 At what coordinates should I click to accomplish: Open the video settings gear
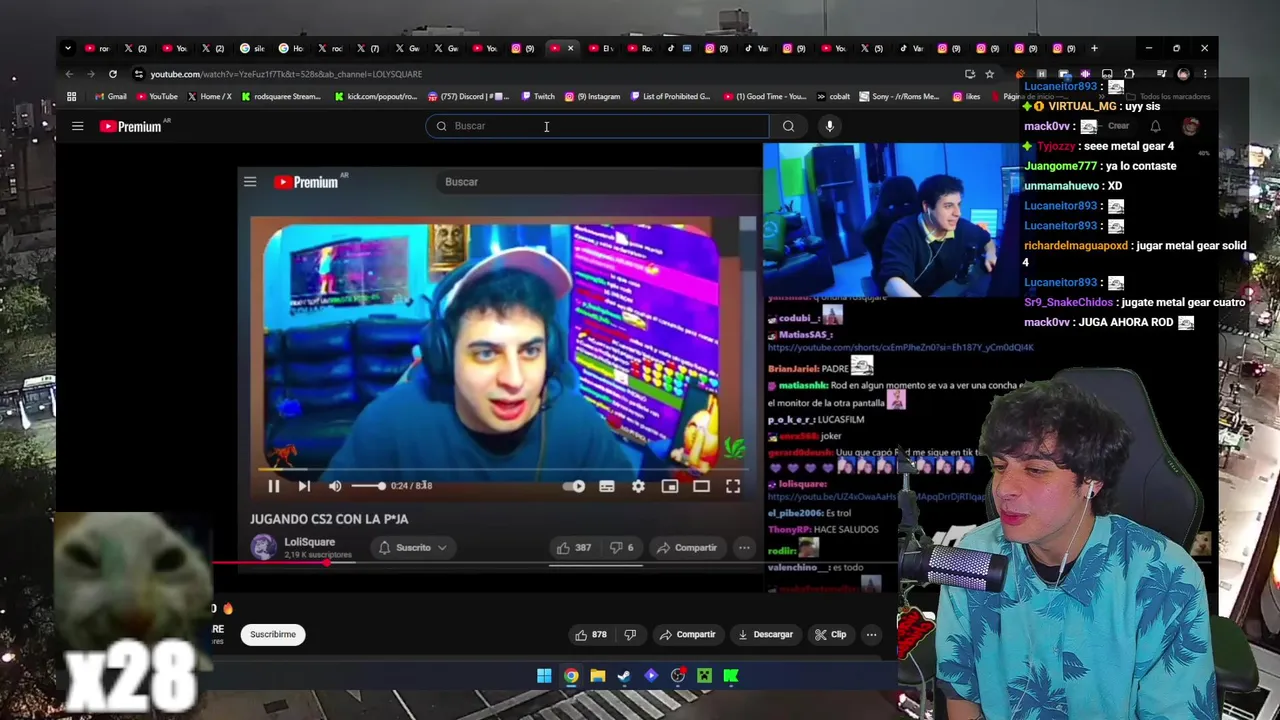click(x=638, y=486)
